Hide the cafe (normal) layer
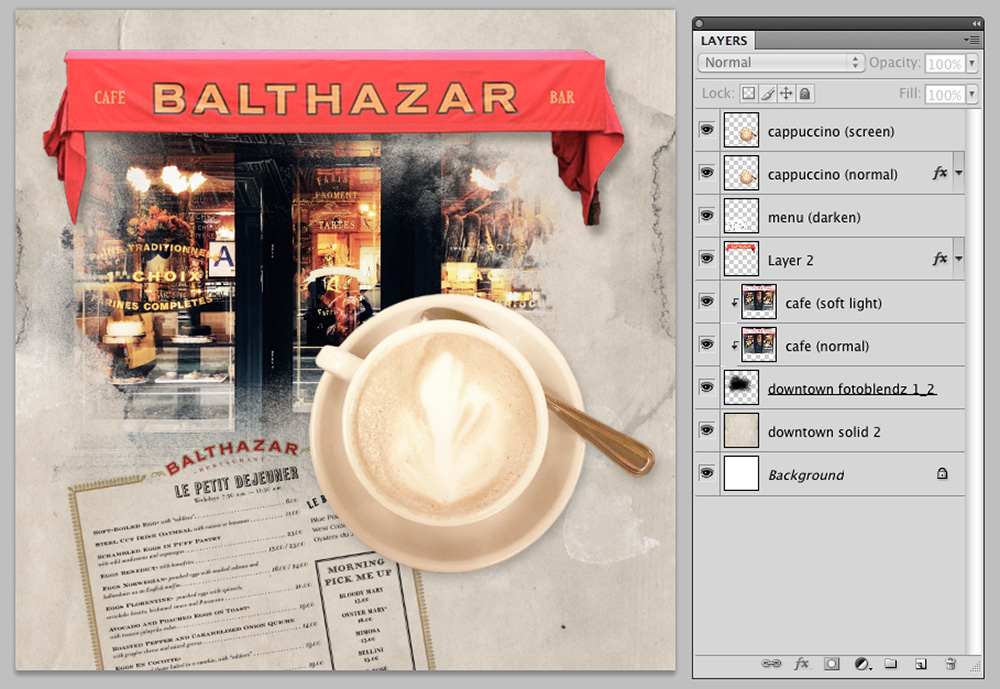Image resolution: width=1000 pixels, height=689 pixels. (x=707, y=344)
